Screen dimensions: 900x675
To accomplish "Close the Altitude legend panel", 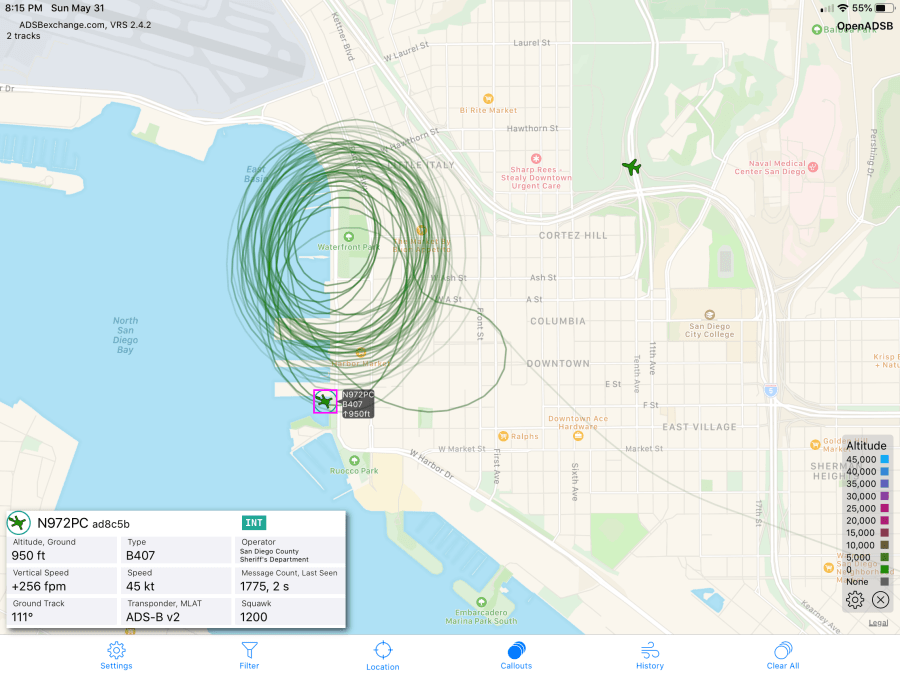I will [880, 600].
